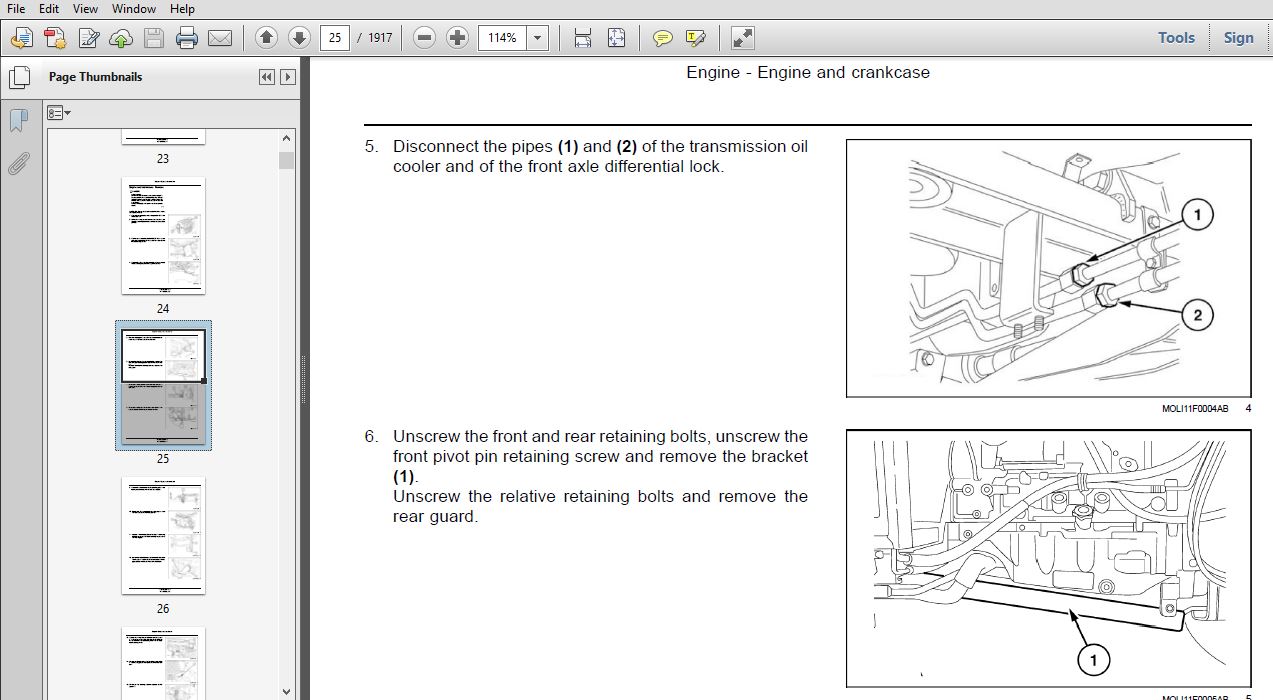The width and height of the screenshot is (1273, 700).
Task: Open the Tools pane
Action: click(x=1176, y=37)
